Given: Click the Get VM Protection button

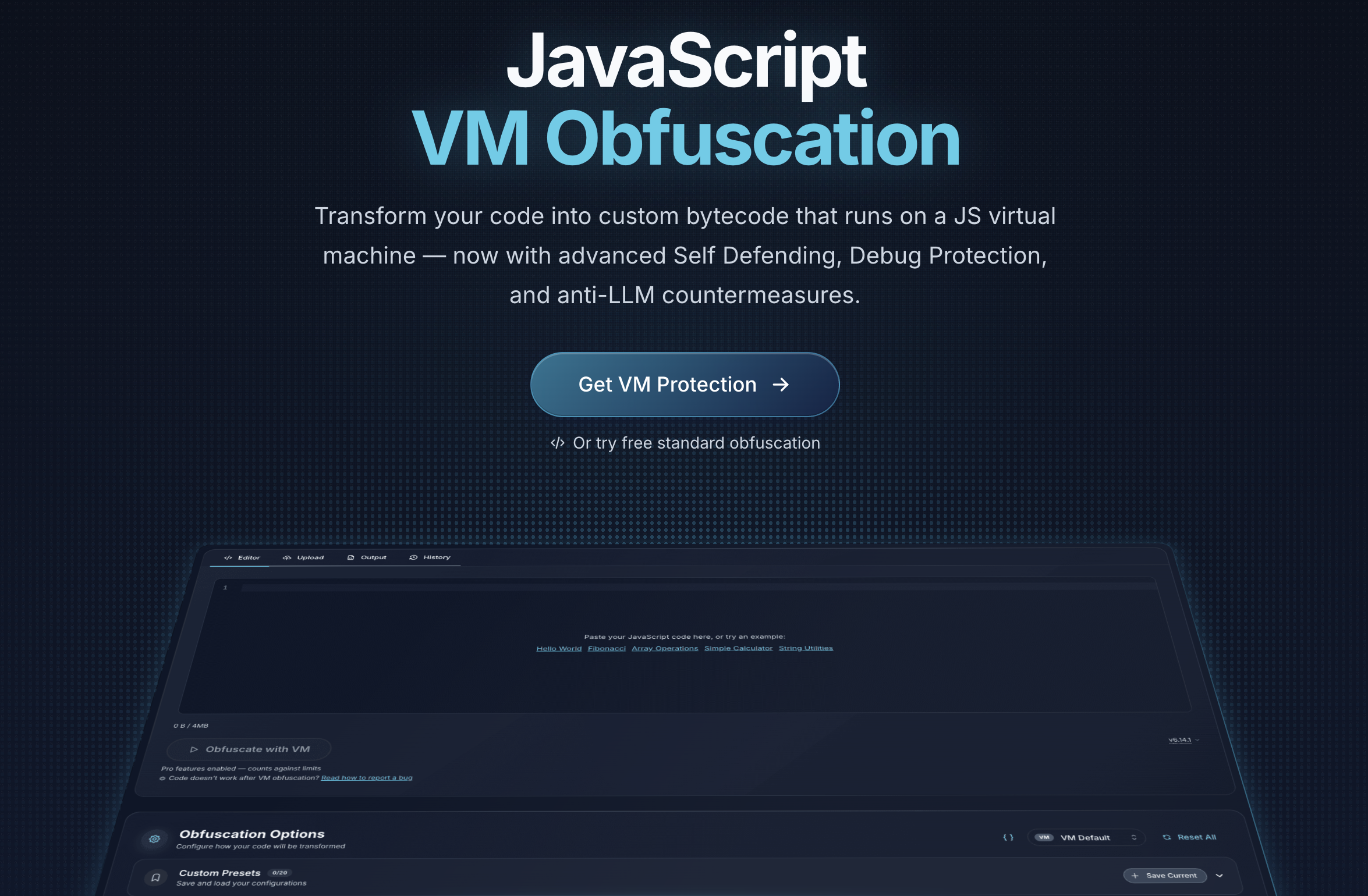Looking at the screenshot, I should [x=685, y=385].
